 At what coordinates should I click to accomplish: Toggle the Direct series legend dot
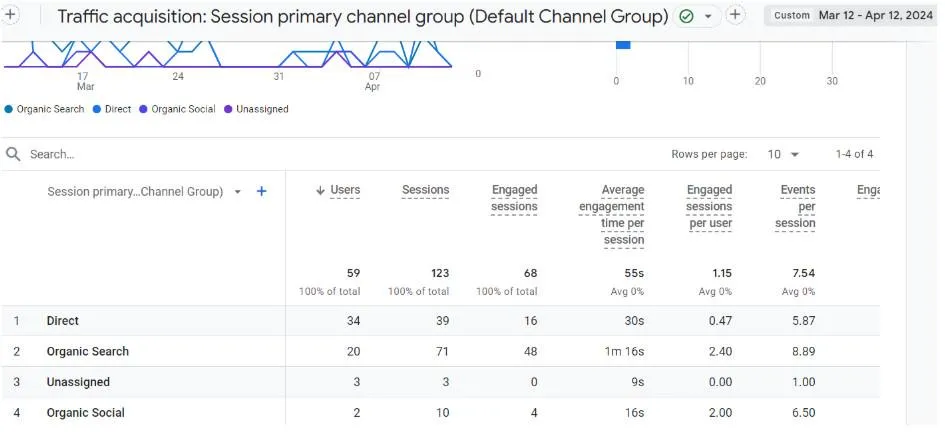pos(97,109)
